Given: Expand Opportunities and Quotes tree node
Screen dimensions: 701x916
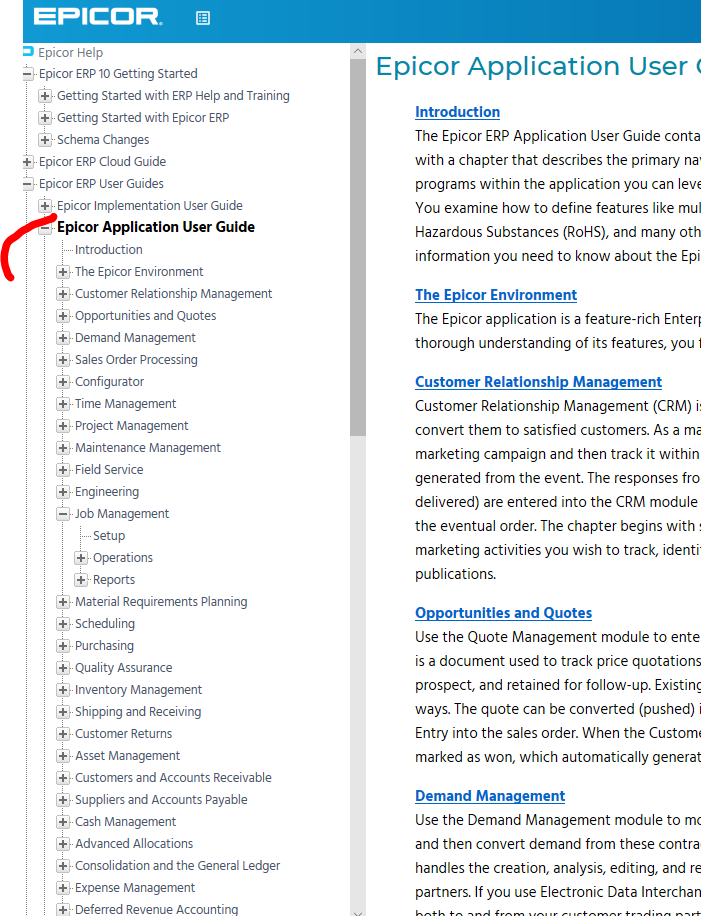Looking at the screenshot, I should [63, 316].
